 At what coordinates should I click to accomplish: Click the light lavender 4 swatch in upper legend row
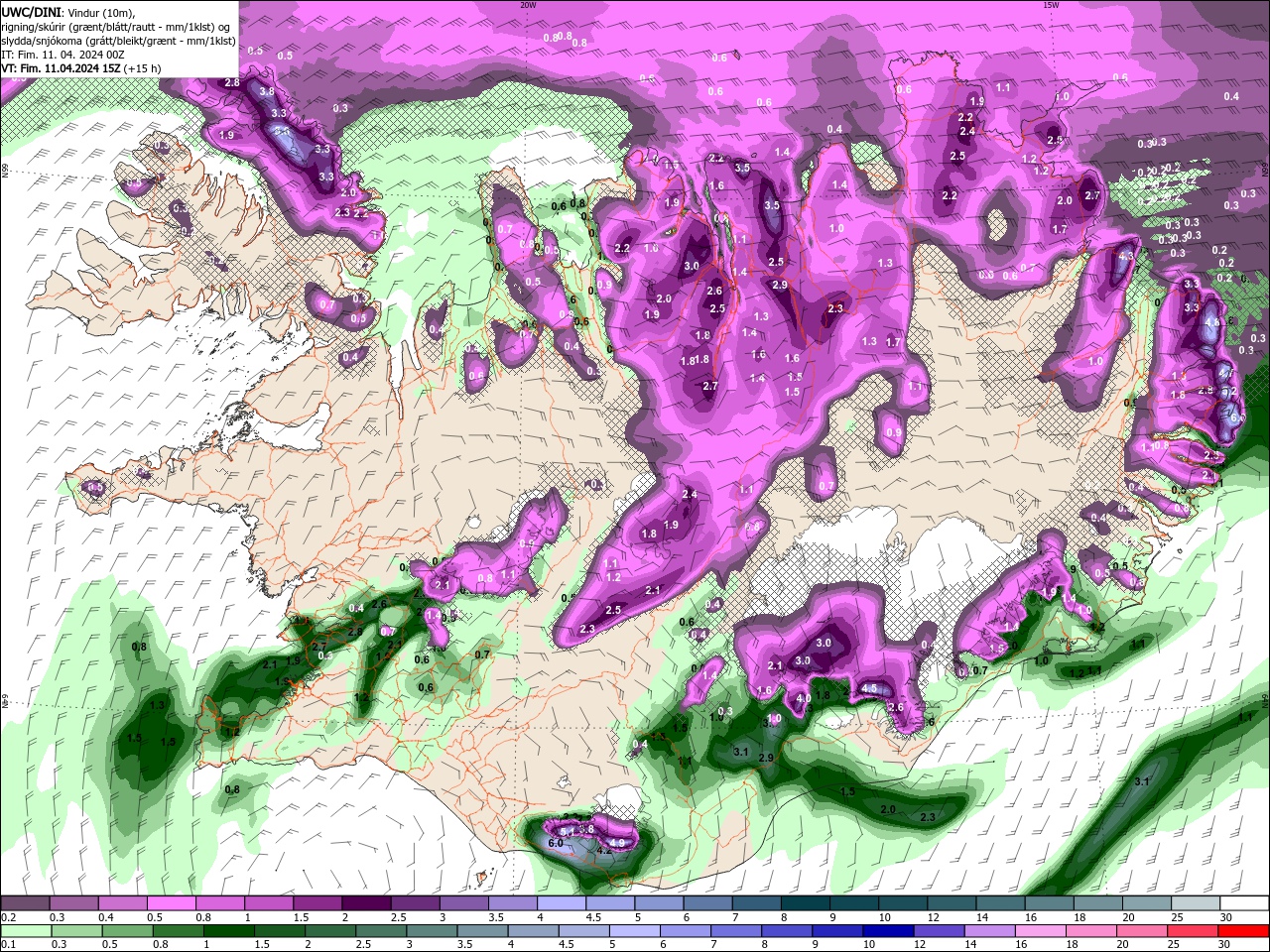[560, 903]
